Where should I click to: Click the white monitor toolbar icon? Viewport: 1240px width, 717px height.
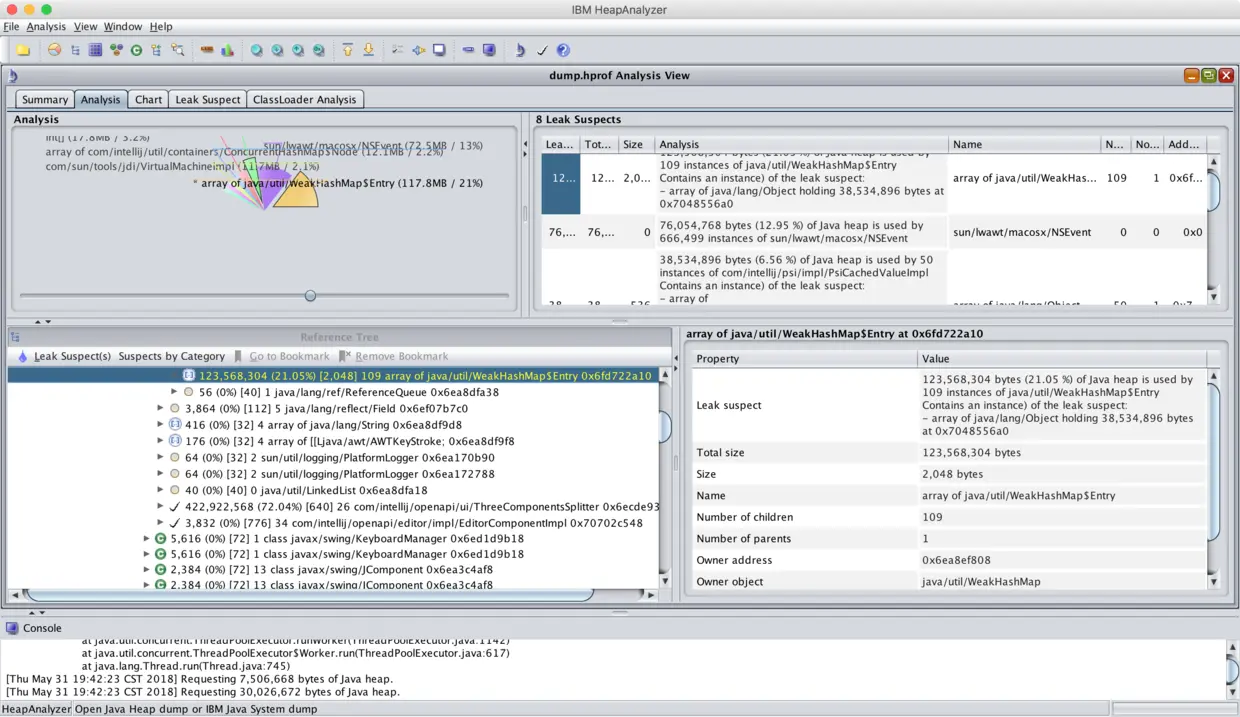click(439, 50)
